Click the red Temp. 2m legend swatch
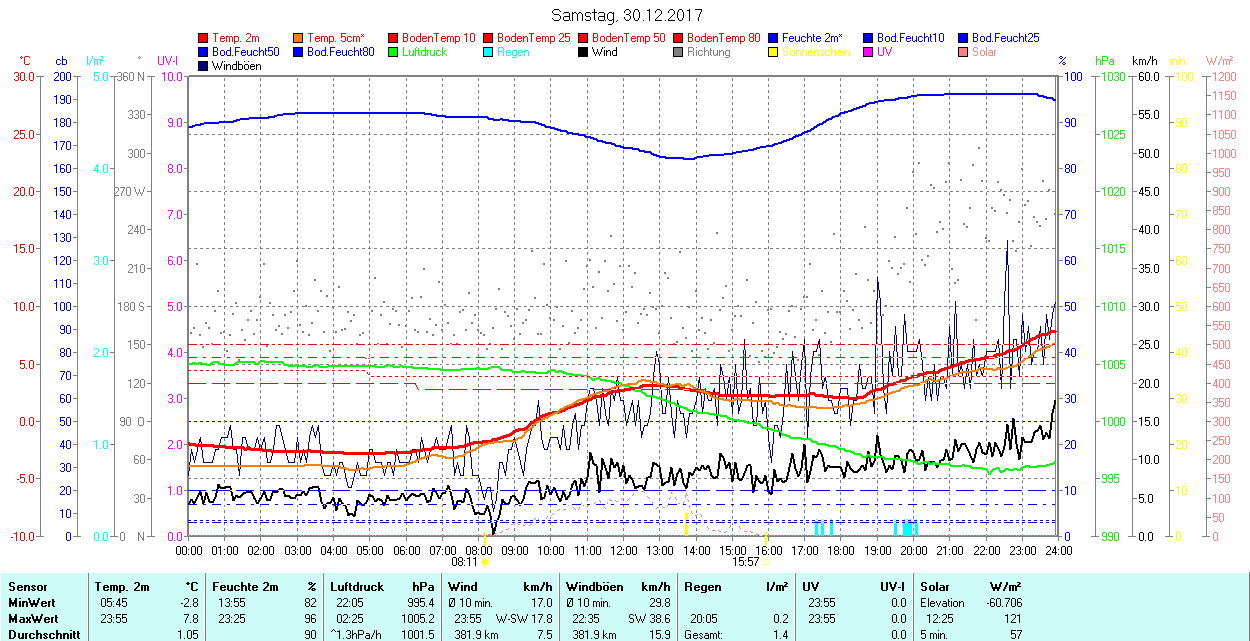The image size is (1250, 641). [x=204, y=38]
